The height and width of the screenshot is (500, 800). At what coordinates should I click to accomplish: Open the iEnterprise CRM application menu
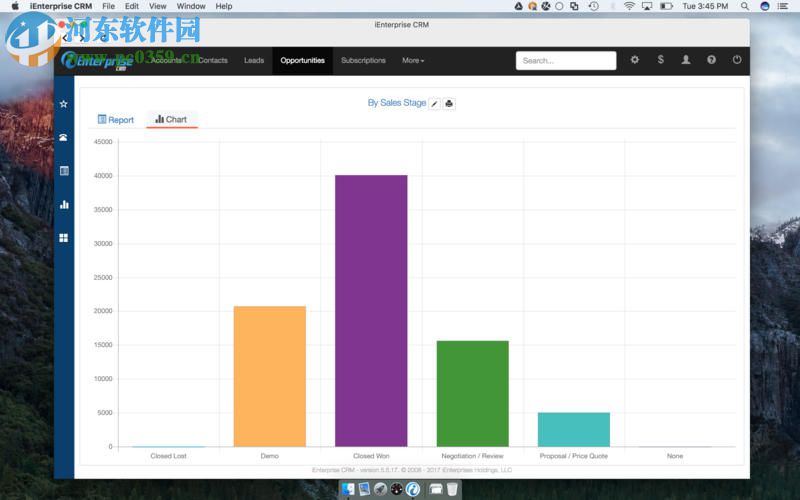[61, 6]
